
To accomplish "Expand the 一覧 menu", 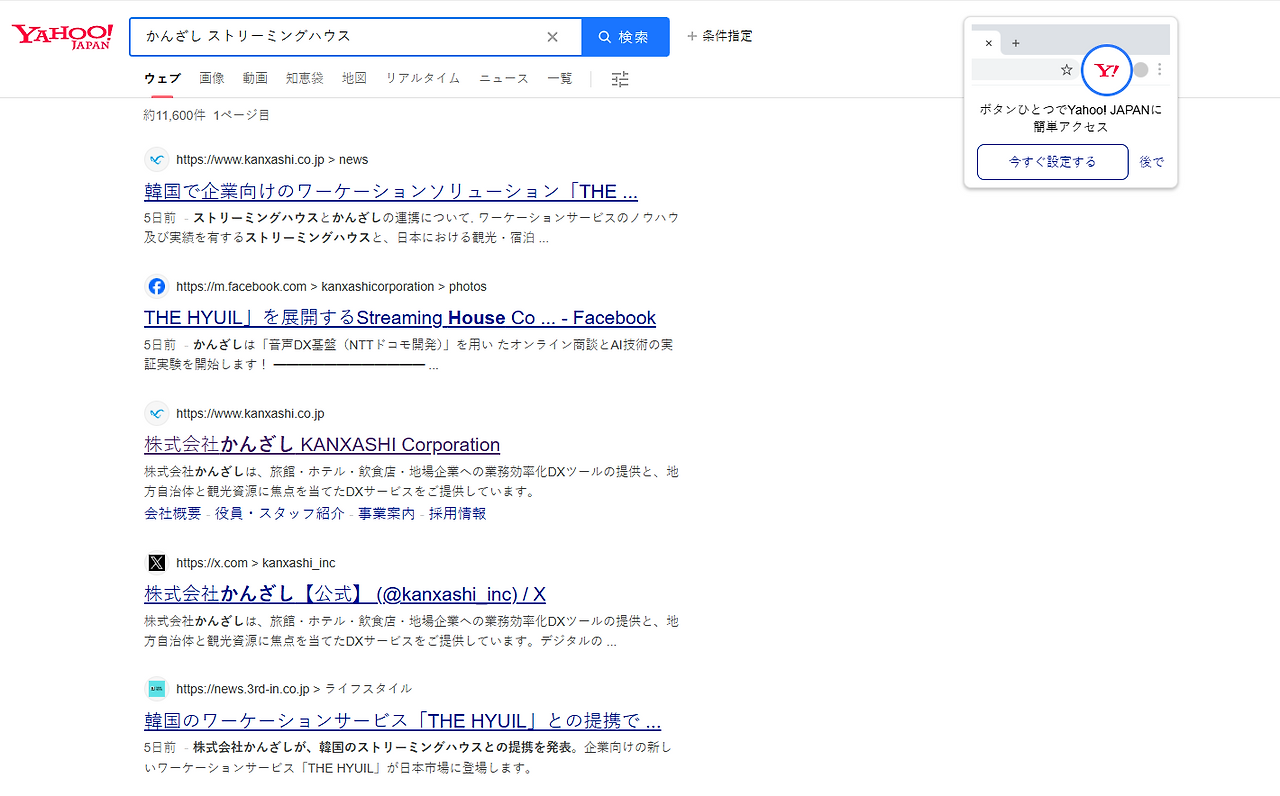I will [x=560, y=78].
